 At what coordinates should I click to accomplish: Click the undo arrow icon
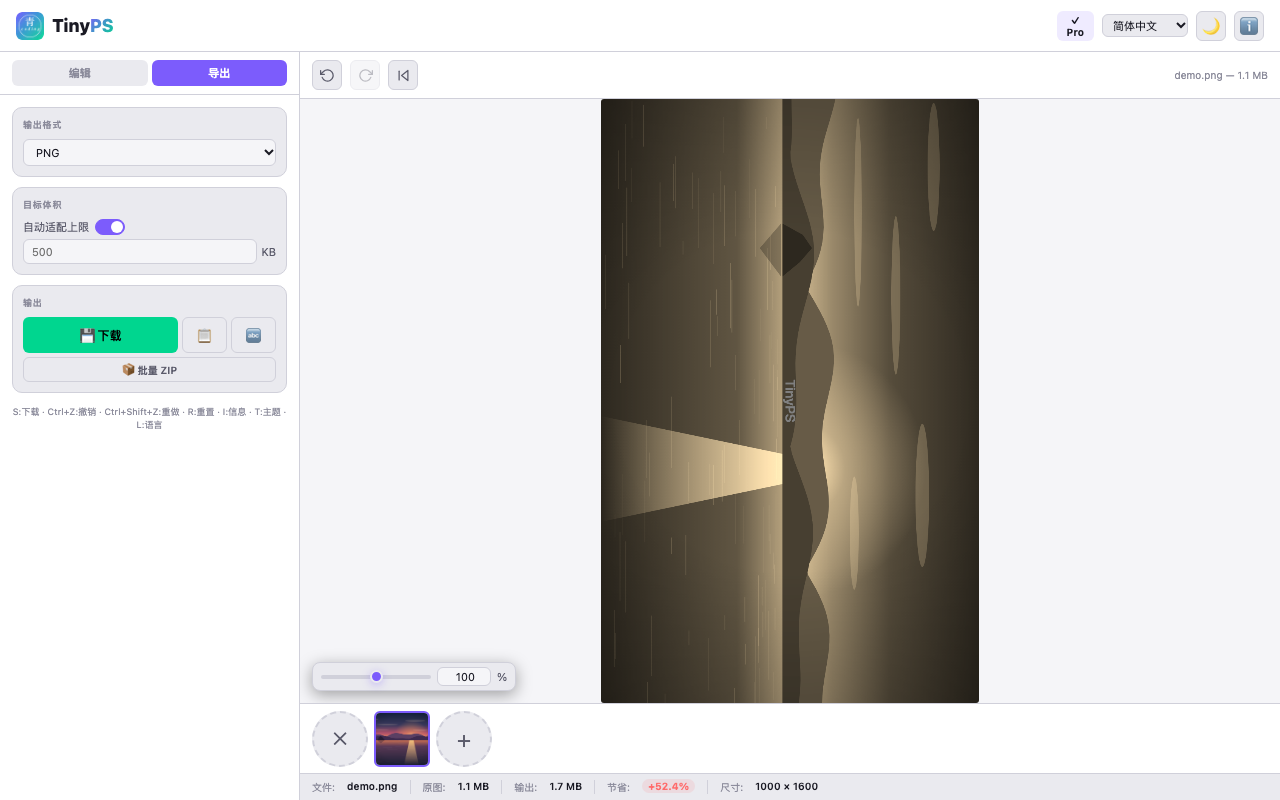pyautogui.click(x=327, y=75)
